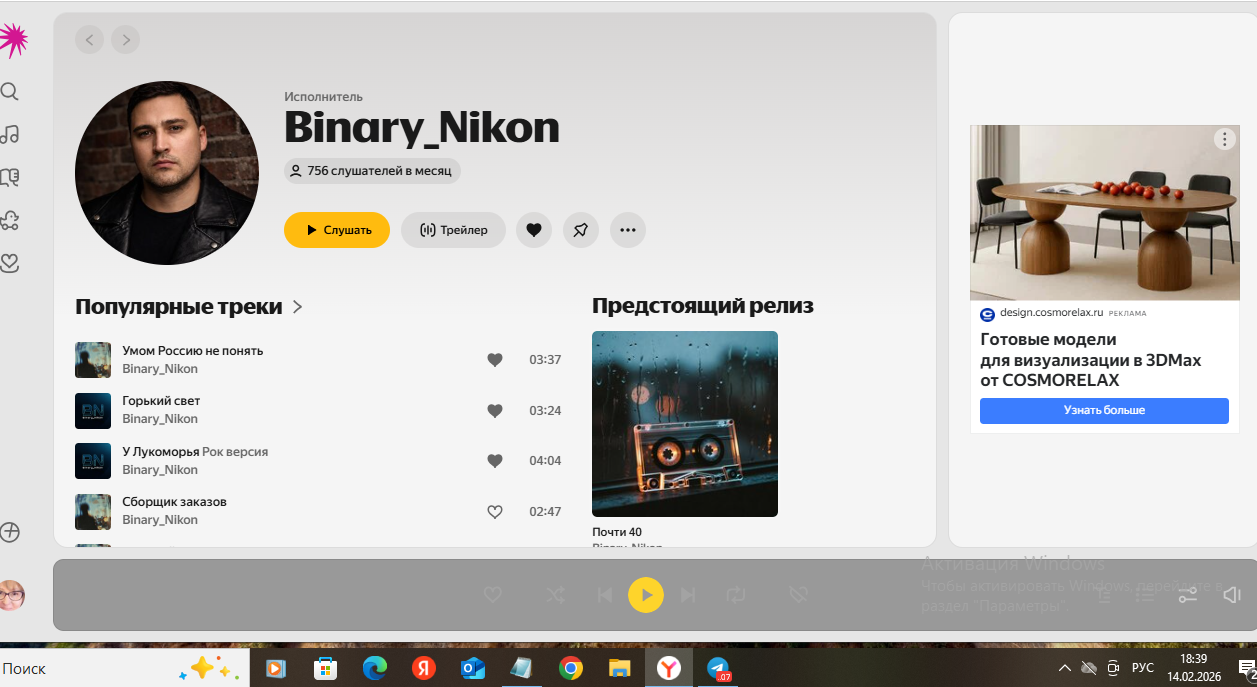
Task: Click the Binary_Nikon name under Горький свет
Action: pos(160,419)
